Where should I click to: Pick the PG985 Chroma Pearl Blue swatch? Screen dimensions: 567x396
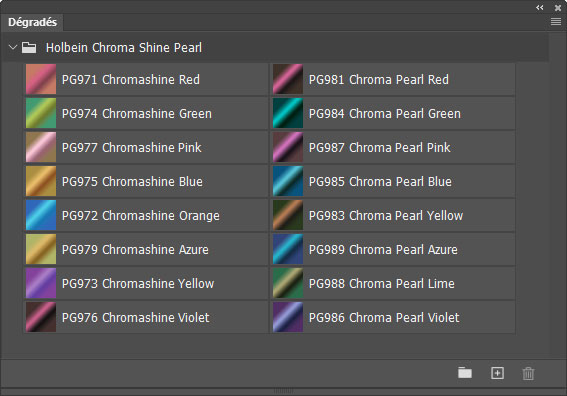pos(288,181)
